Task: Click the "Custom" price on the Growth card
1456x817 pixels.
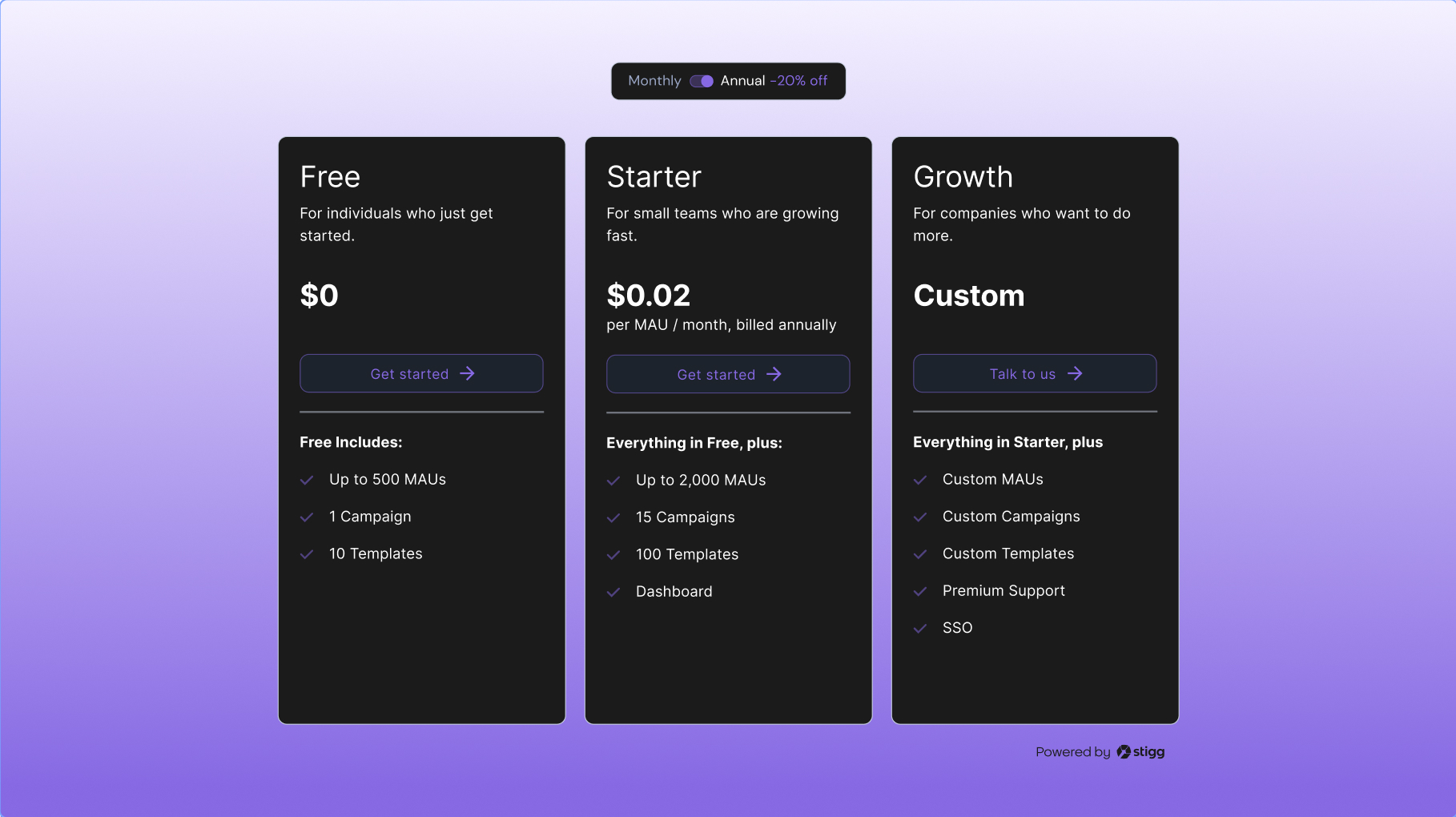Action: (969, 296)
